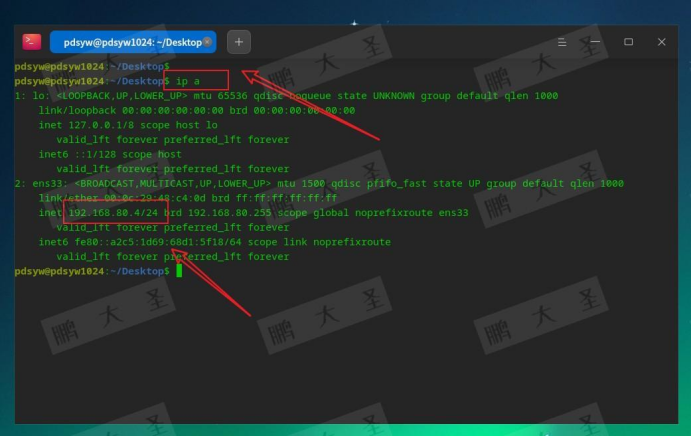Close the pdsyw@pdsyw1024 terminal tab
The image size is (692, 436).
tap(207, 42)
